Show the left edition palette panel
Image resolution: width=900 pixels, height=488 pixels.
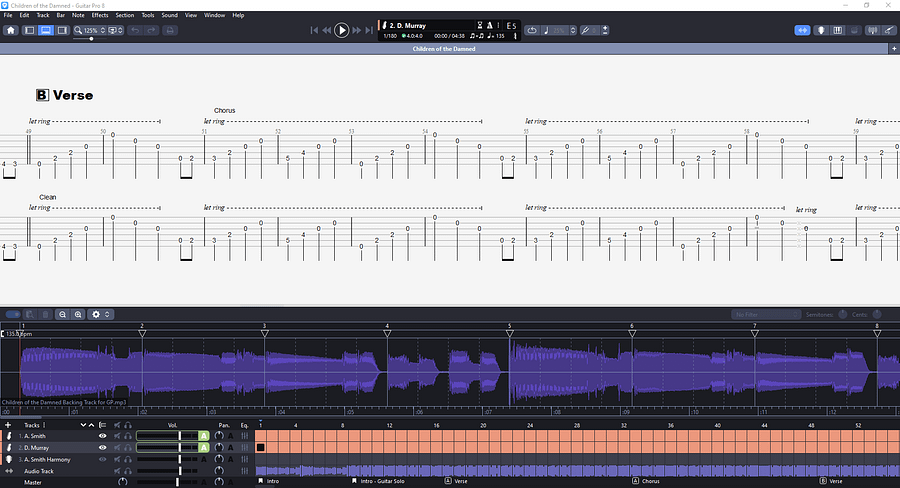pos(29,30)
